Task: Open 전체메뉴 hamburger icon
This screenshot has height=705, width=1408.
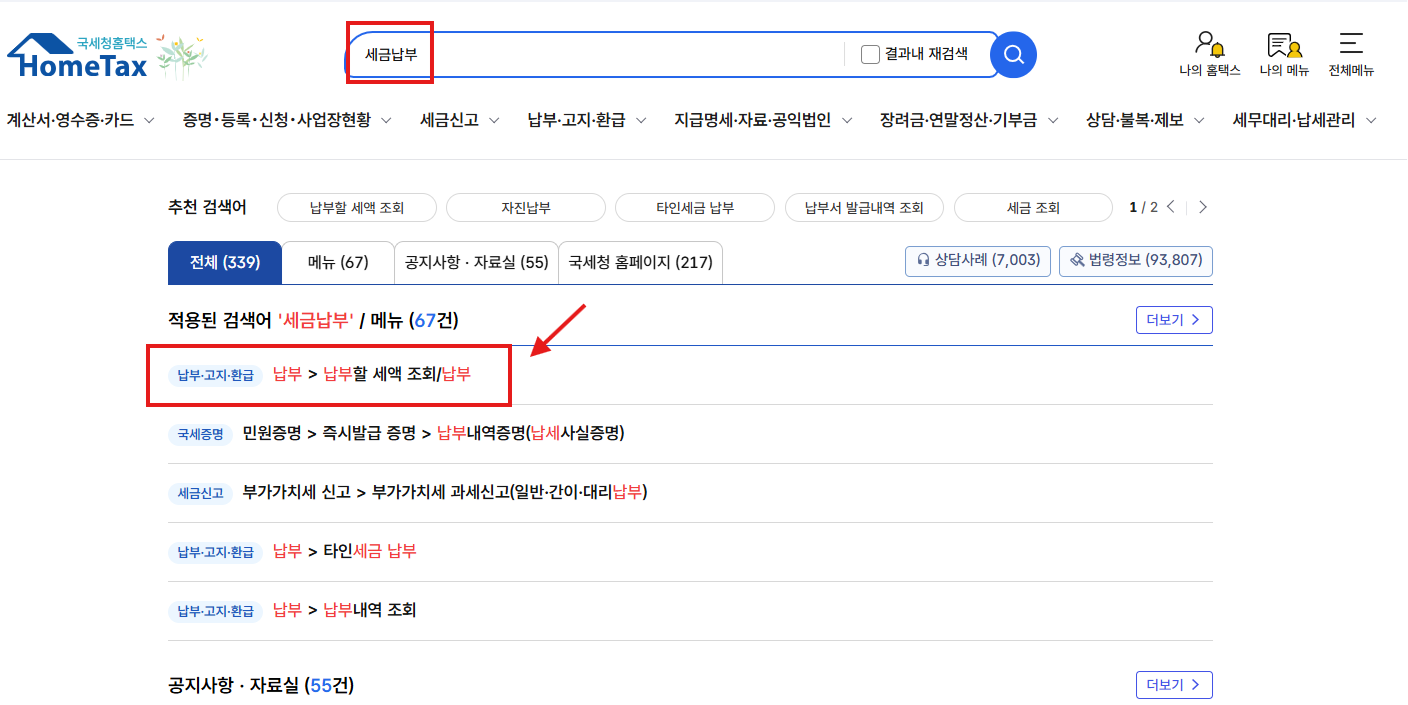Action: (x=1351, y=54)
